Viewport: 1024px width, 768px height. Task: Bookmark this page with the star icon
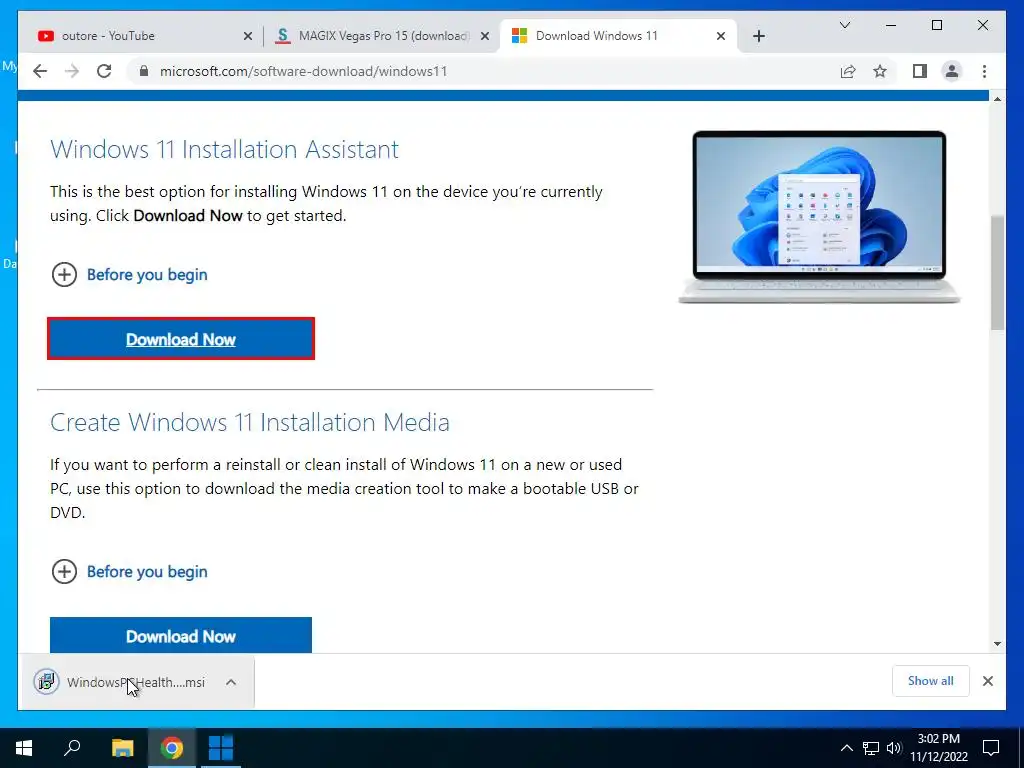(880, 71)
